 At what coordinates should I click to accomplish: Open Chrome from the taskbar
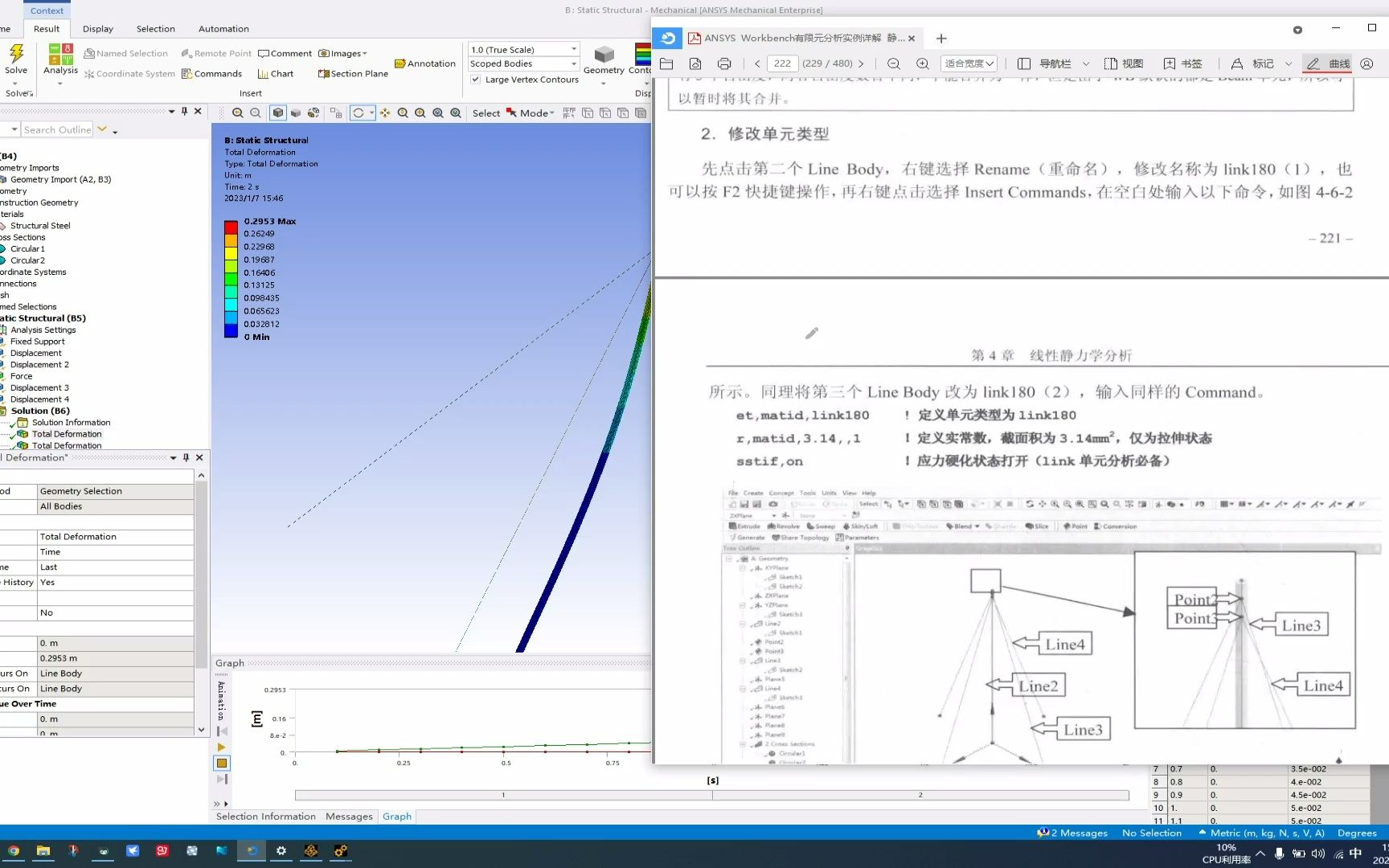(x=14, y=850)
